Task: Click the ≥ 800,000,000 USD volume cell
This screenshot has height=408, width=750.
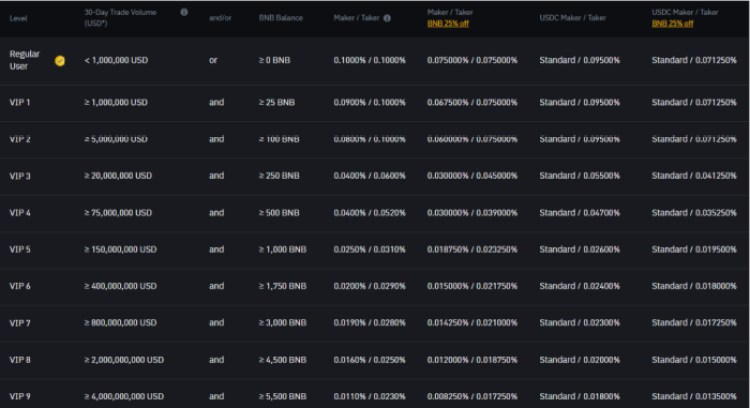Action: (121, 323)
